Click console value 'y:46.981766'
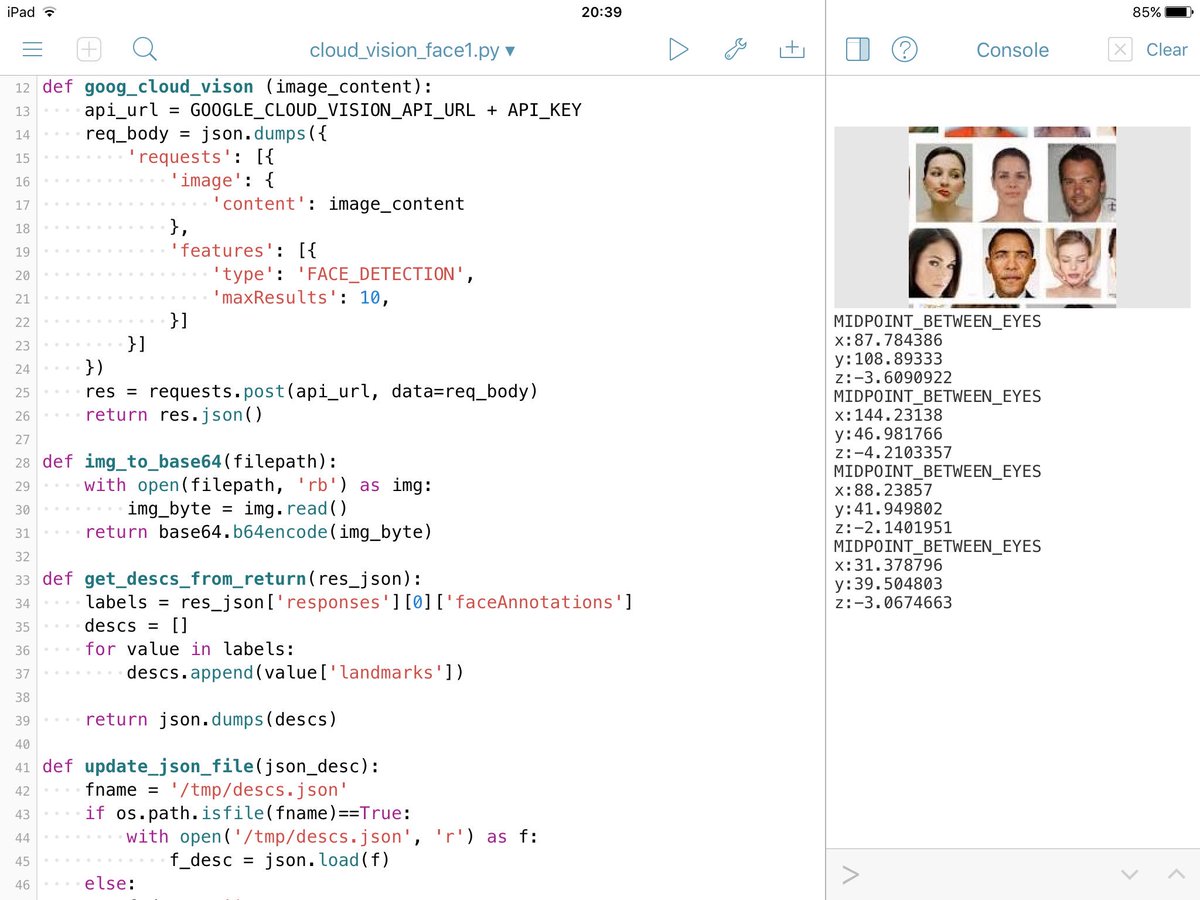 (x=888, y=434)
